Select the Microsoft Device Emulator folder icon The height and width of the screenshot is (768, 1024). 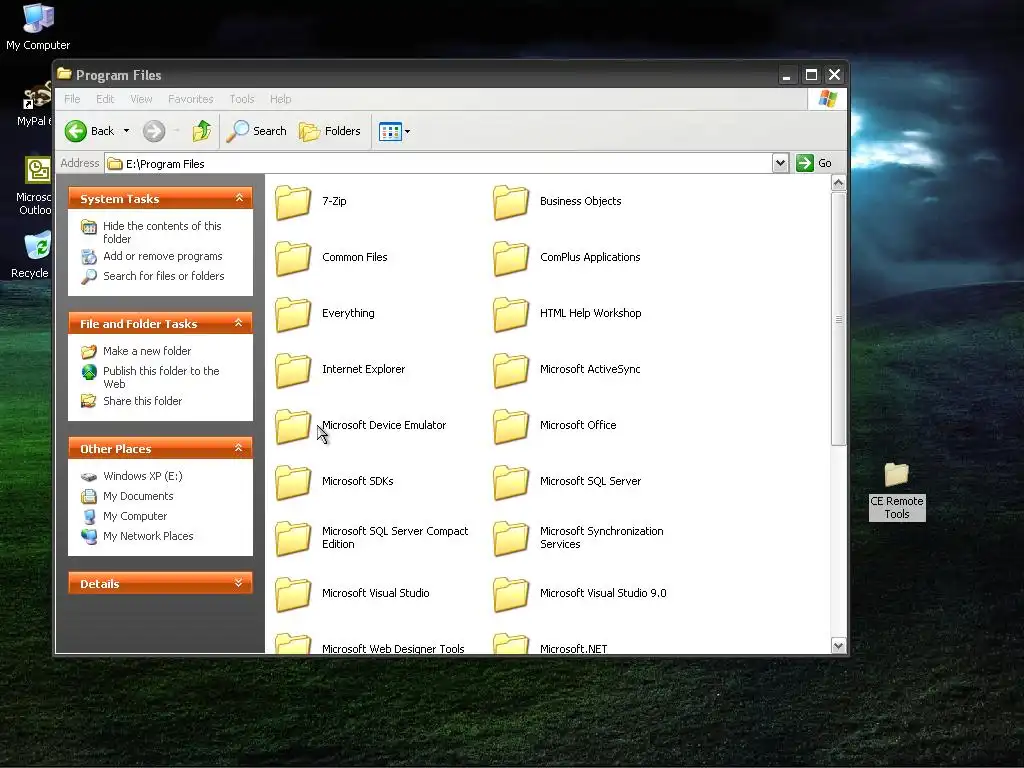tap(293, 426)
